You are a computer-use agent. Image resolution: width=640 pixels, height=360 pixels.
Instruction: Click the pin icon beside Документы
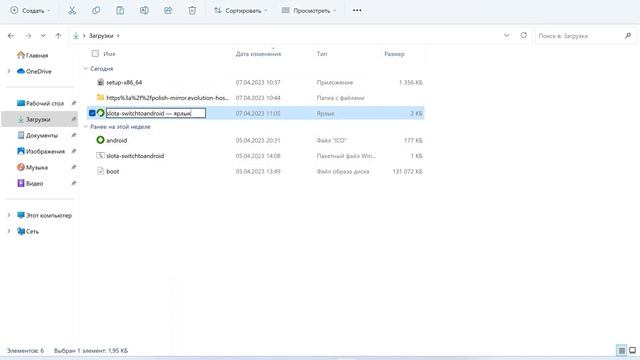pos(73,135)
